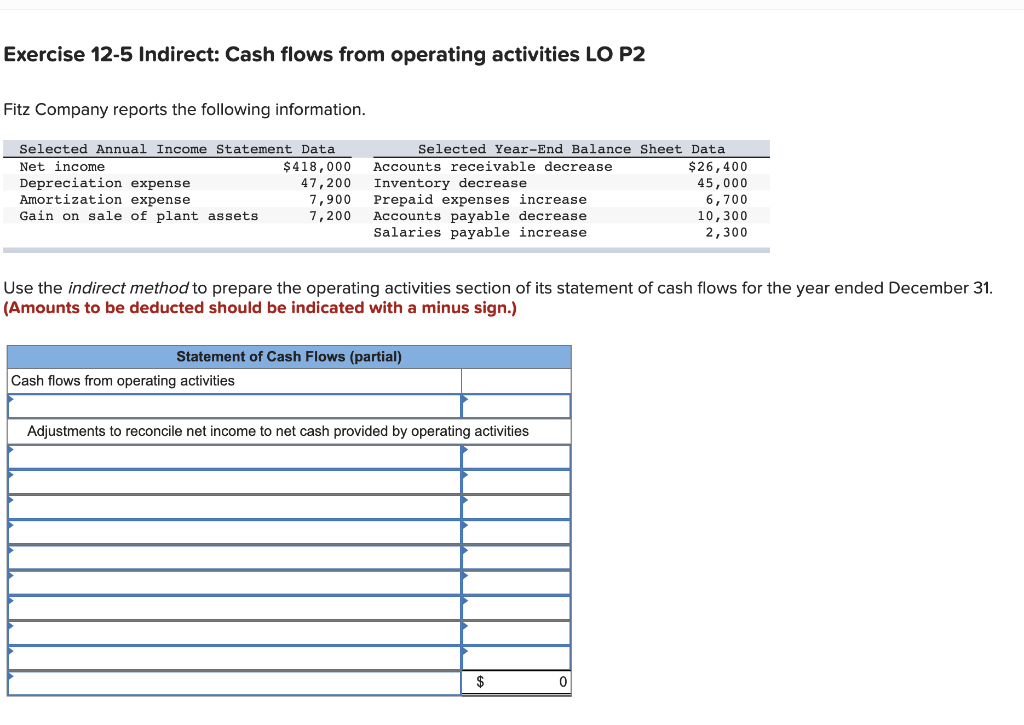Click the Exercise 12-5 Indirect title

tap(322, 54)
